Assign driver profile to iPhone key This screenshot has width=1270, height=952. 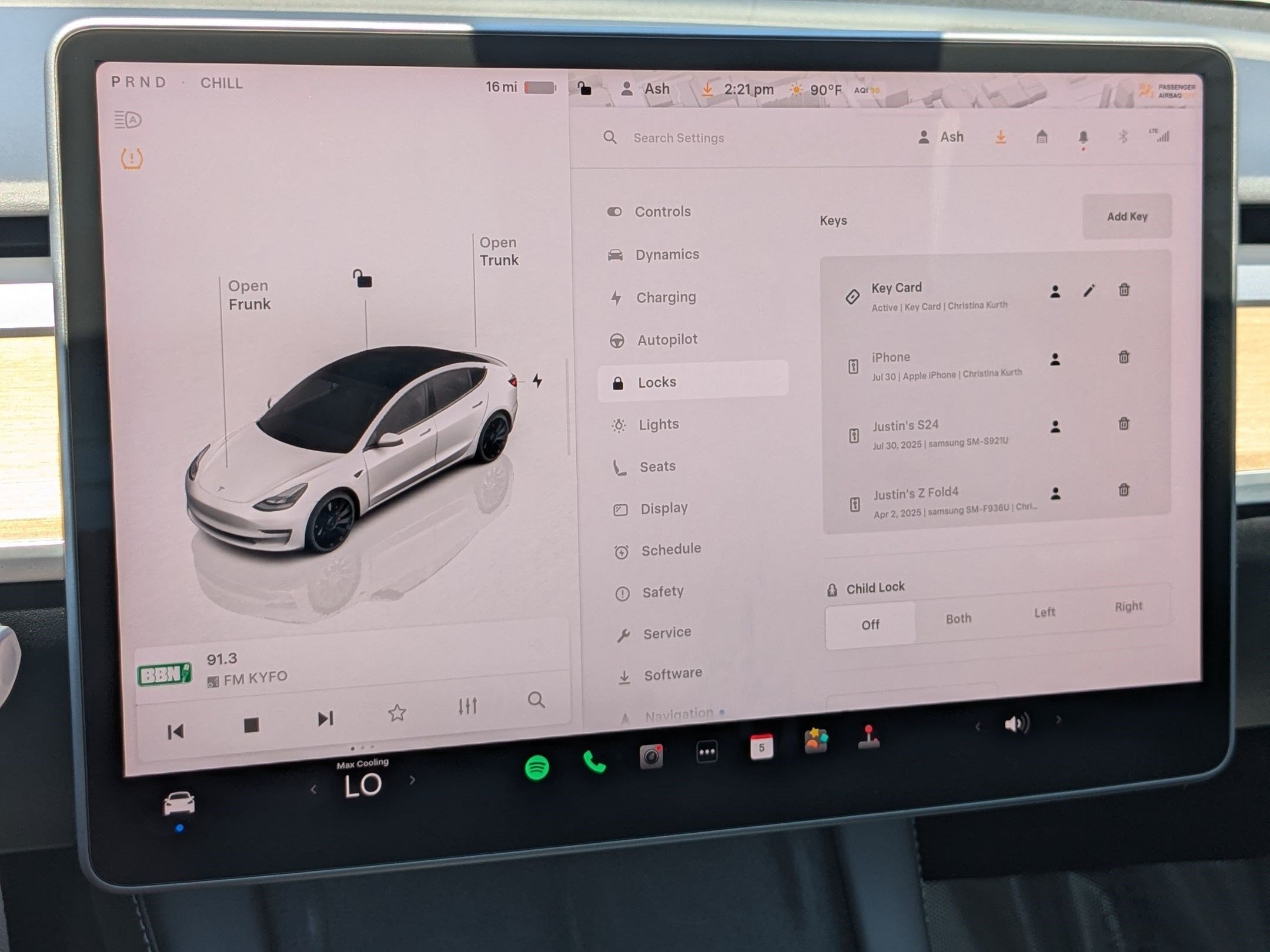click(1055, 359)
